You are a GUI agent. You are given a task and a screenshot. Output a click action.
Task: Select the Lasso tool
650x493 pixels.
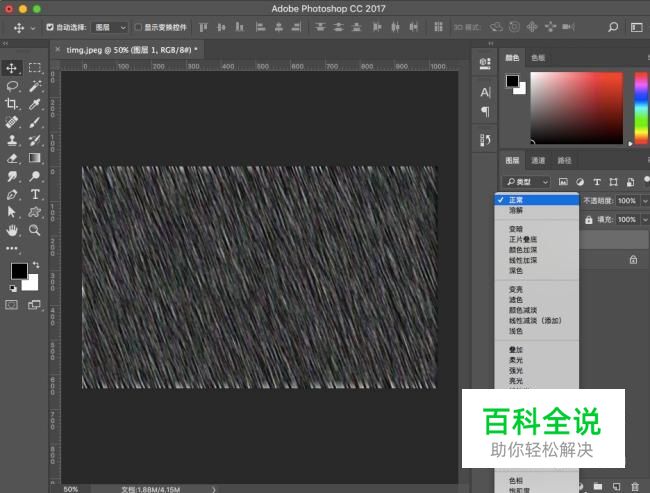(12, 86)
